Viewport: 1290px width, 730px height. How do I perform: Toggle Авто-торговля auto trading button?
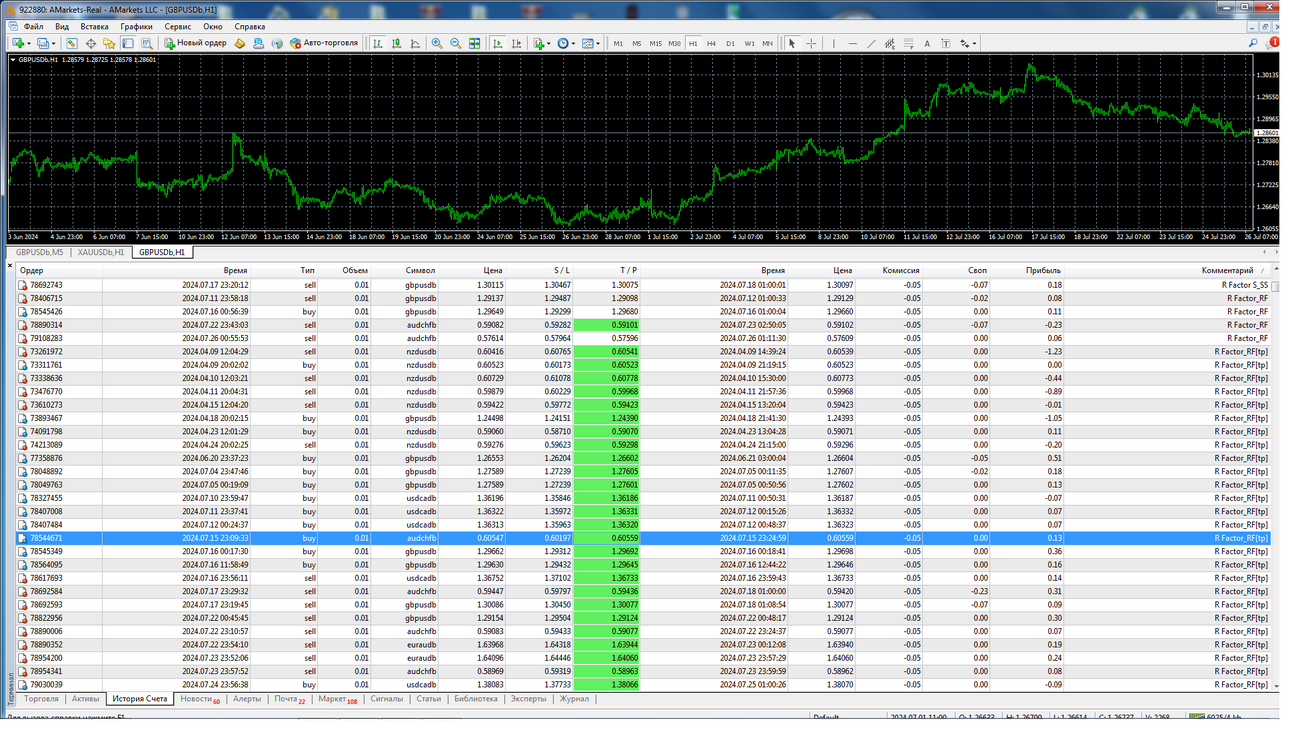(x=323, y=43)
